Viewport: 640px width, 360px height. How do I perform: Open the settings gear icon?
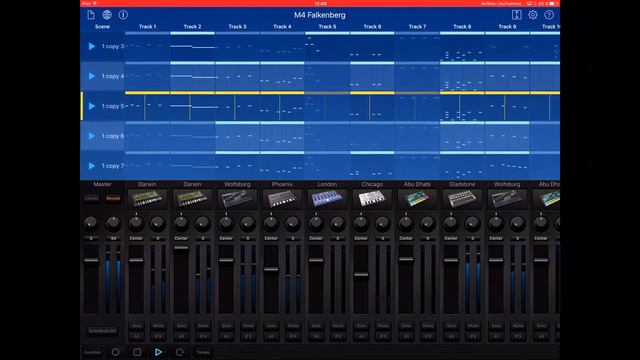(x=533, y=15)
